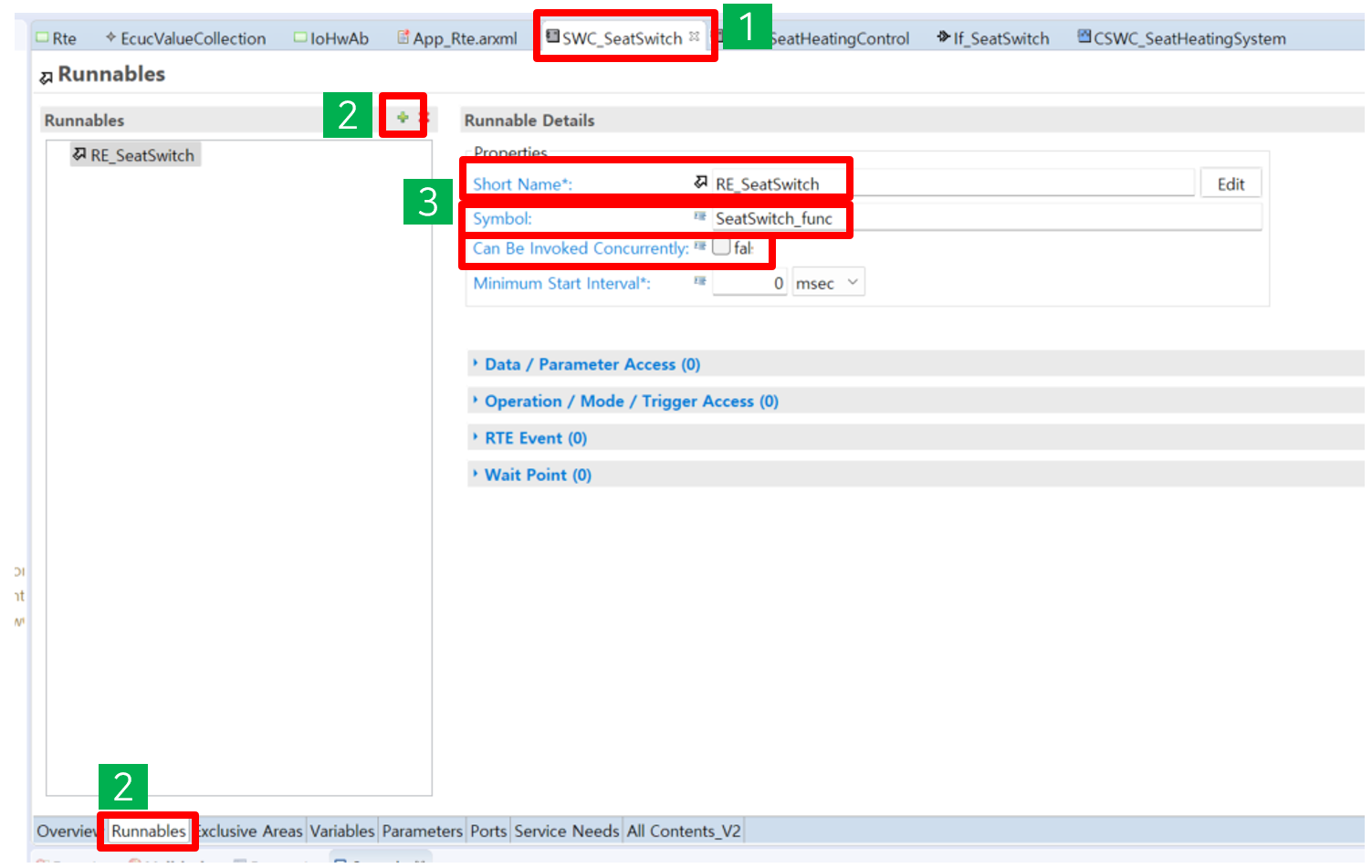Click the CSWC_SeatHeatingSystem tab icon

[1084, 37]
